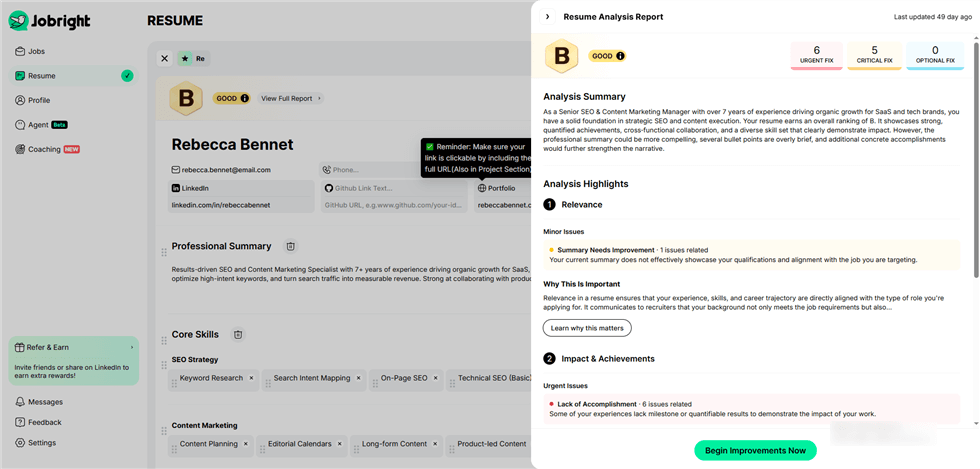Open the Refer & Earn card
The width and height of the screenshot is (980, 469).
tap(74, 360)
